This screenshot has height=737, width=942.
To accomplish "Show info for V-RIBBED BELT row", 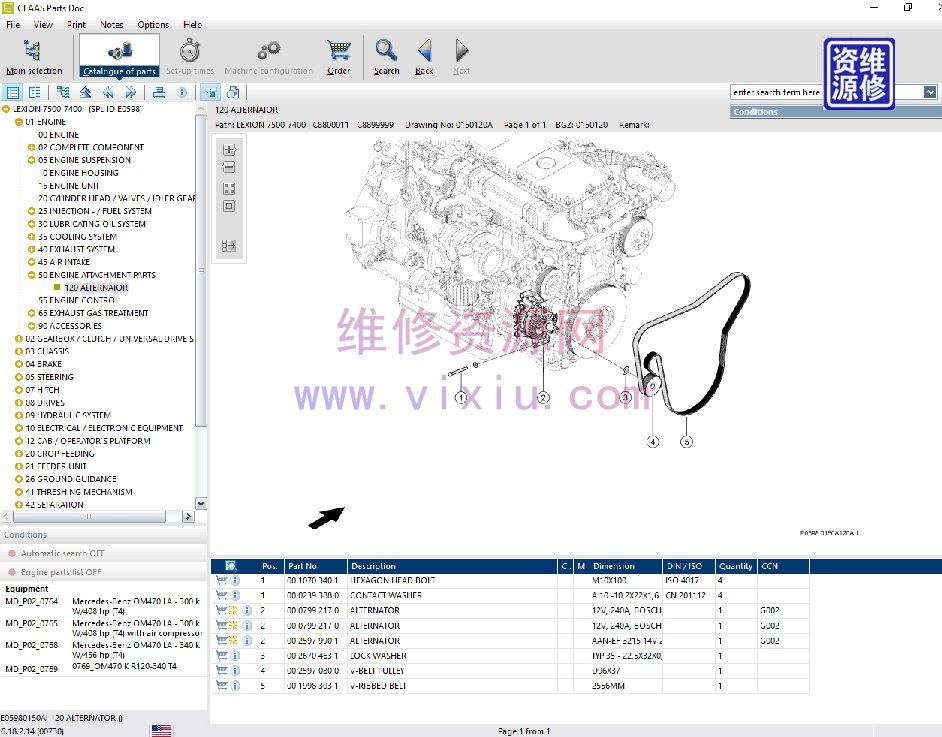I will (x=235, y=686).
